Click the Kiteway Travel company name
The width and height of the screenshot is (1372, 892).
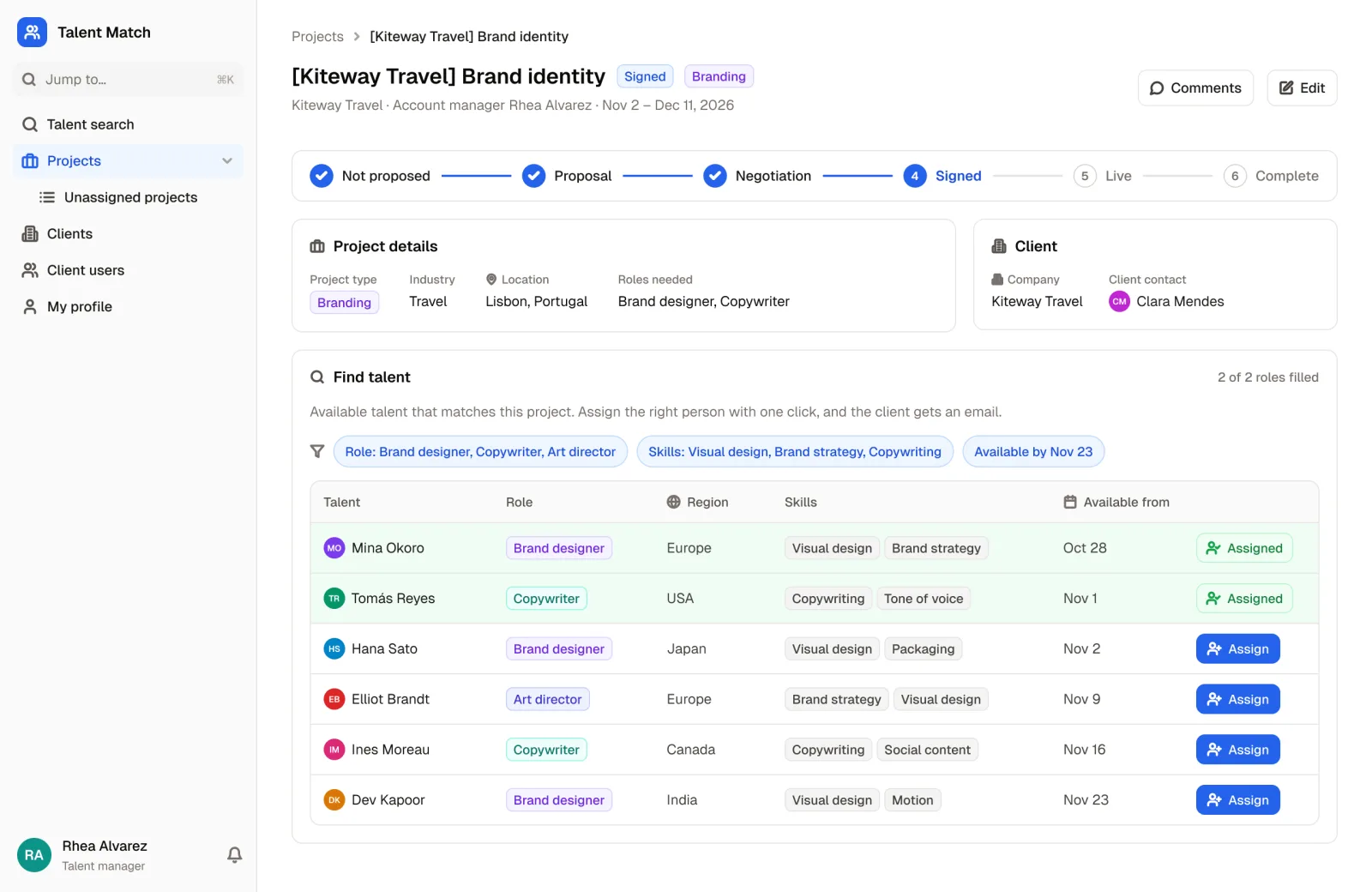click(x=1037, y=302)
